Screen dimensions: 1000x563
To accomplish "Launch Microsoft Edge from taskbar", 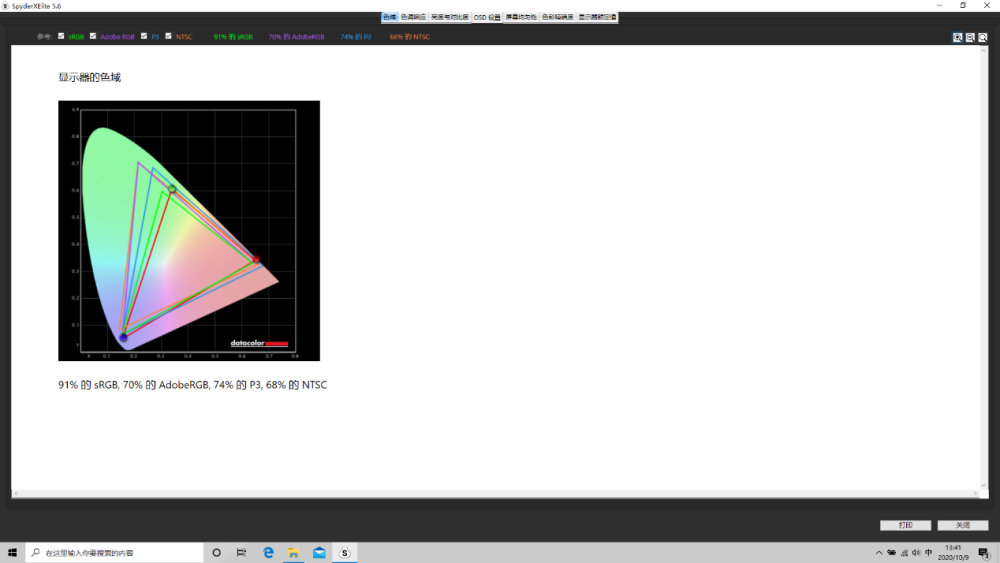I will tap(268, 553).
